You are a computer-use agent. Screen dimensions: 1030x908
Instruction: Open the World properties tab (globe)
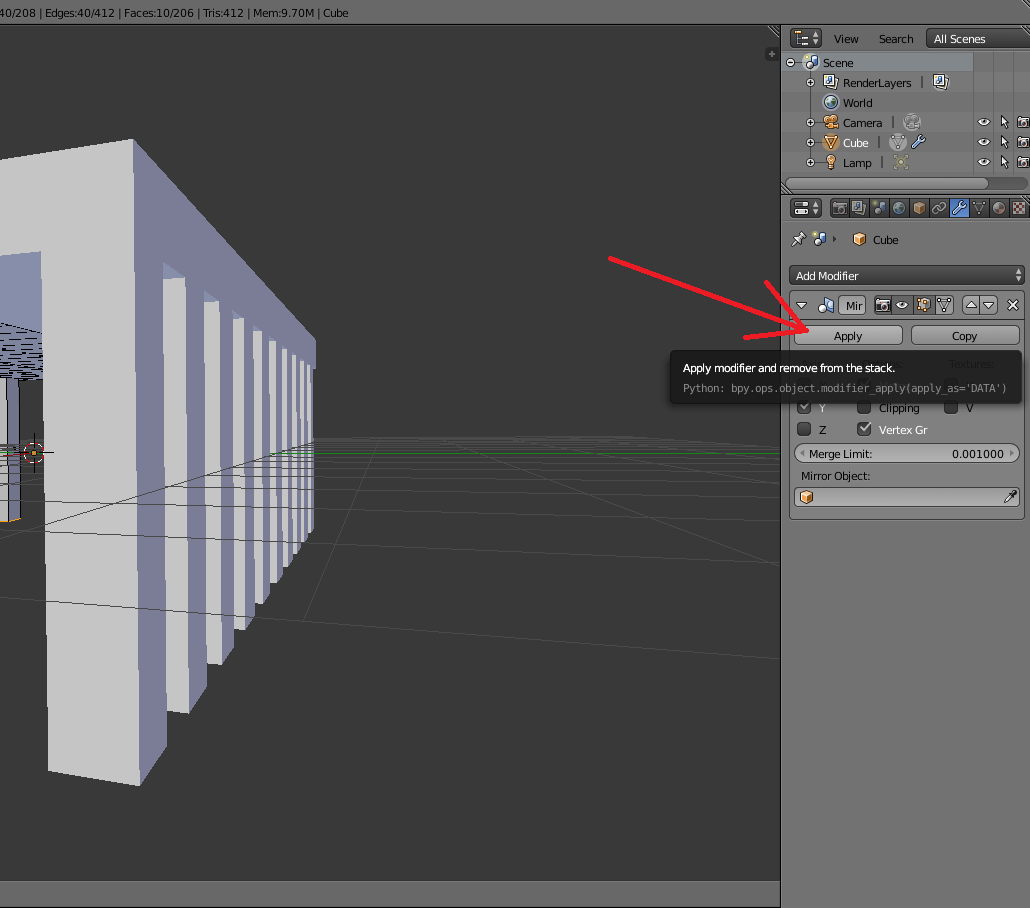coord(899,208)
